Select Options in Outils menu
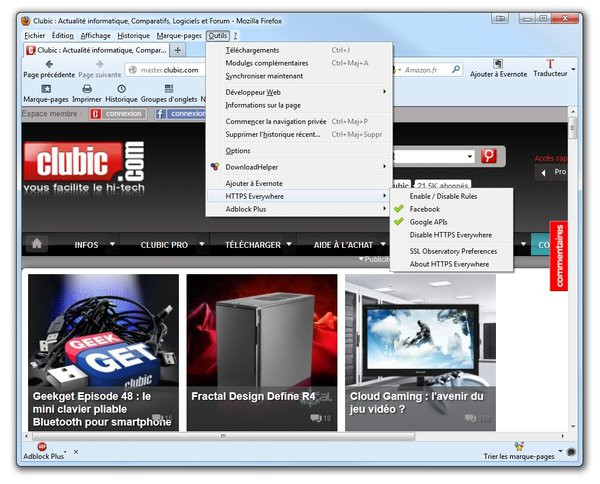 pos(299,150)
